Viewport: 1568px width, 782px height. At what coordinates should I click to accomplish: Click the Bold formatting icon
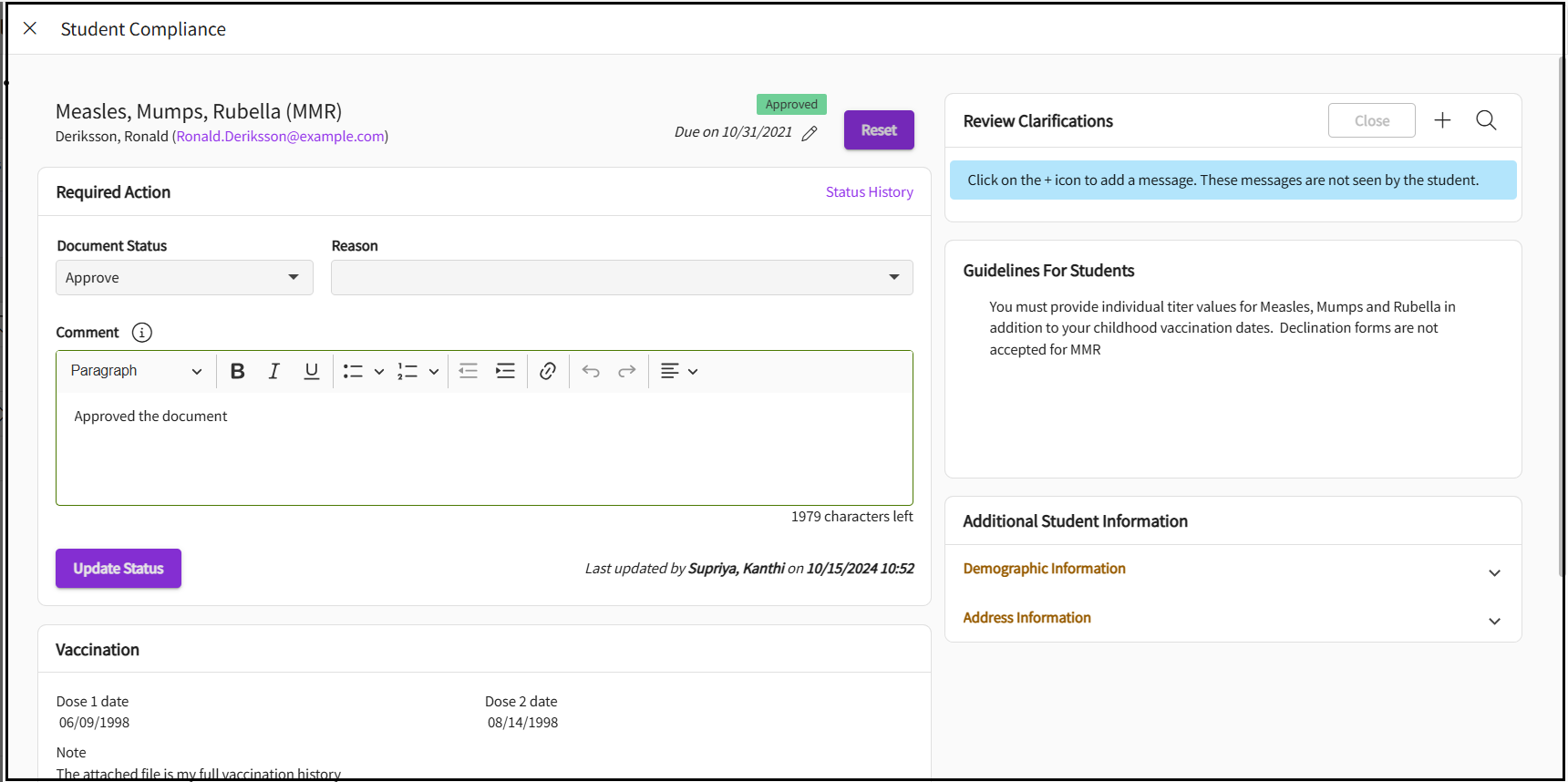(238, 371)
